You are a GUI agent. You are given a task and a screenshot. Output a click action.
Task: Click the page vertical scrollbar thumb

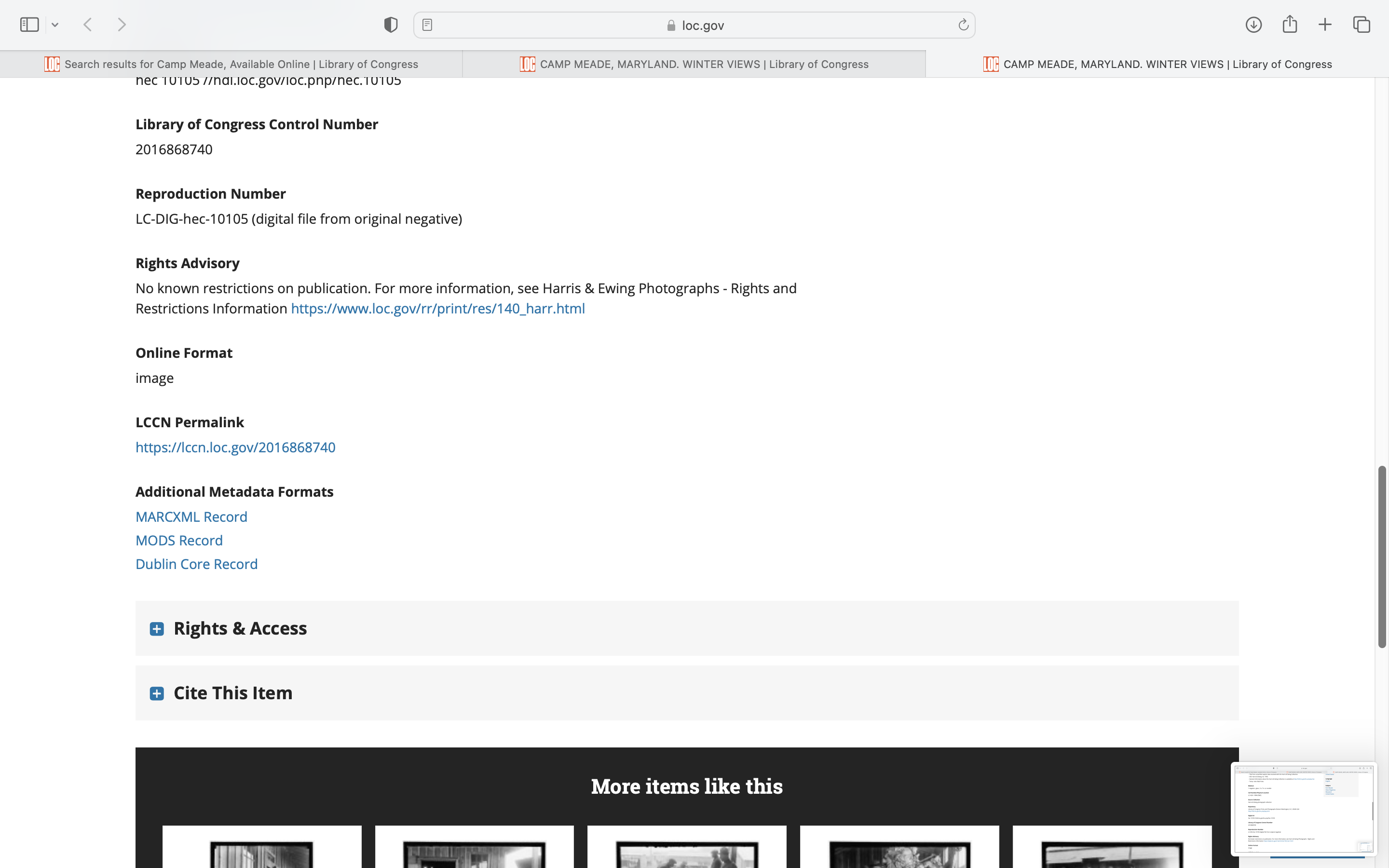1382,557
